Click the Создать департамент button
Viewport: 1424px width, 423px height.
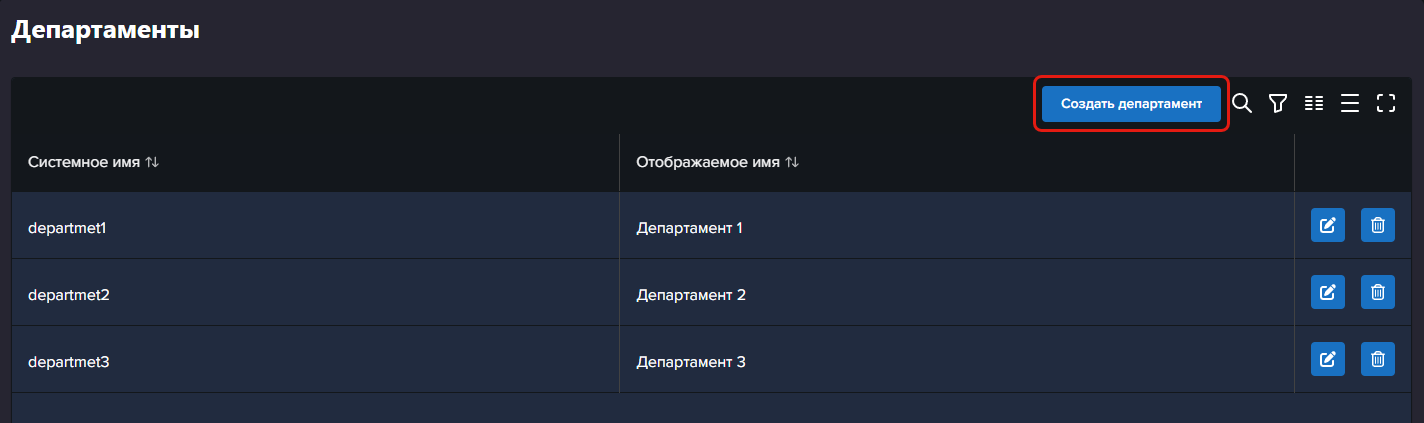(x=1131, y=103)
